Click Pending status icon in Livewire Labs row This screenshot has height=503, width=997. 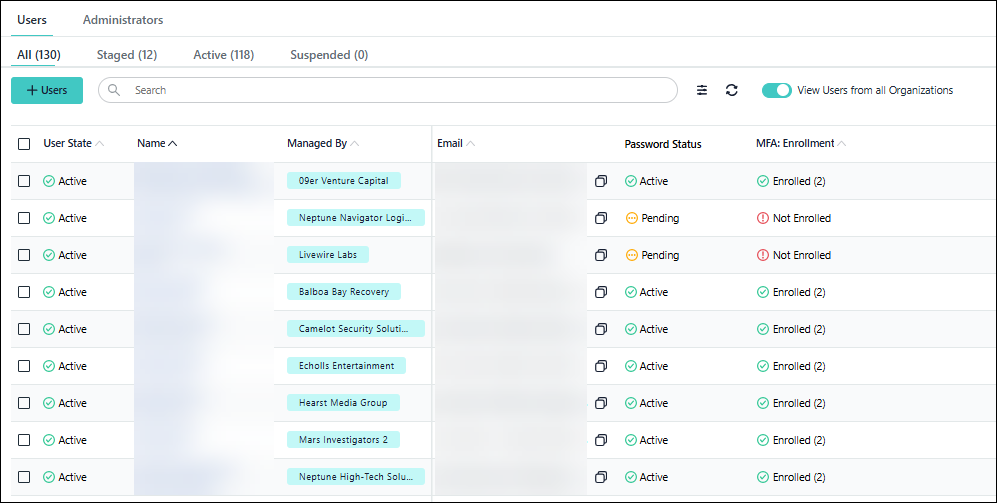pos(631,255)
